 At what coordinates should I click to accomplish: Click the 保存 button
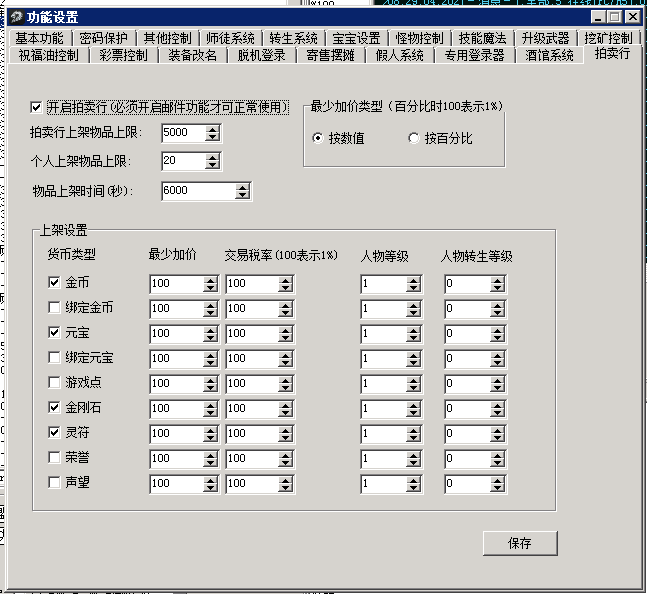[x=520, y=543]
